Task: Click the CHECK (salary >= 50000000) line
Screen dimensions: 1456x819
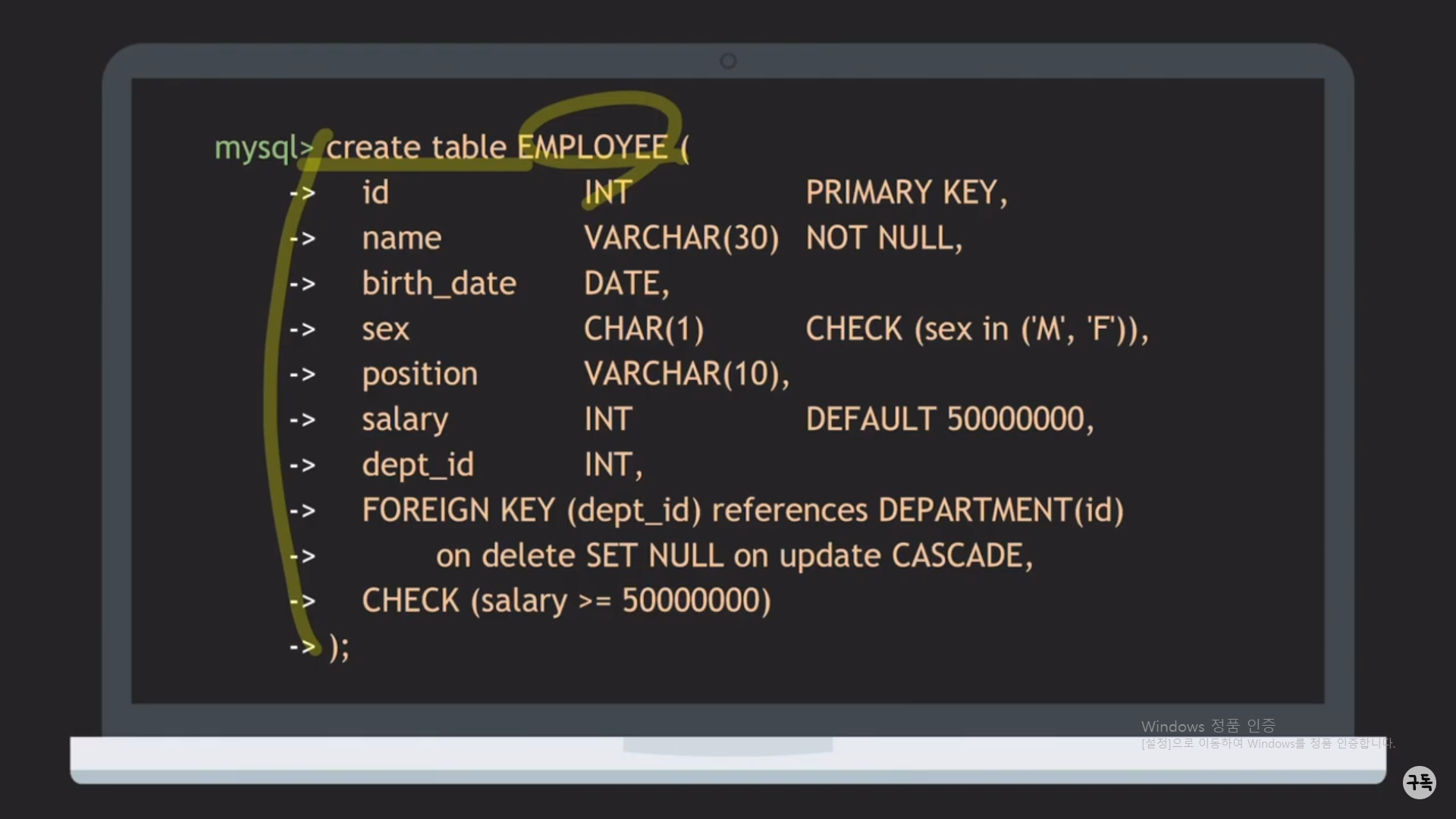Action: coord(566,601)
